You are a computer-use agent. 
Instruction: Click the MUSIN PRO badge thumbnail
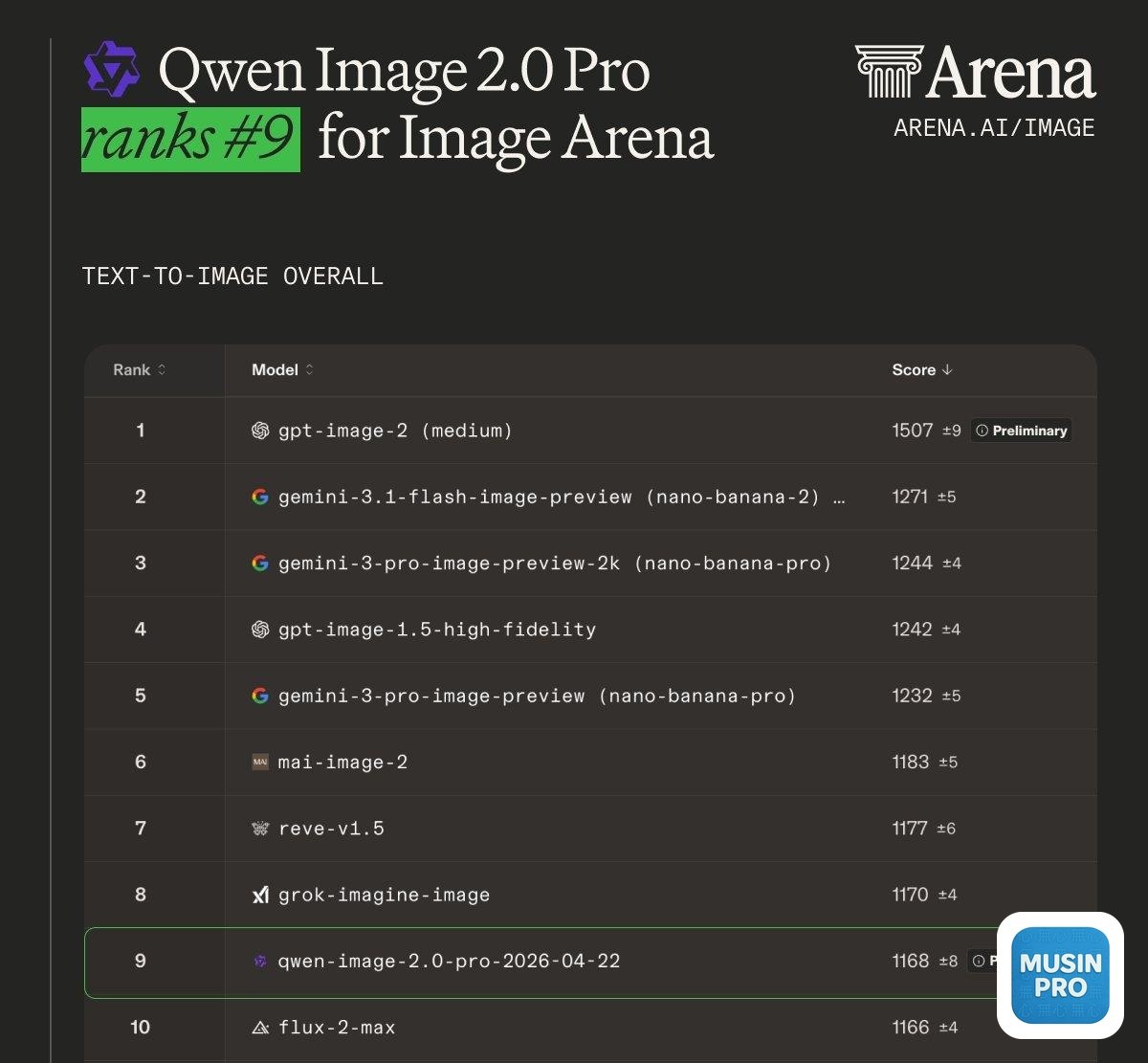point(1060,975)
